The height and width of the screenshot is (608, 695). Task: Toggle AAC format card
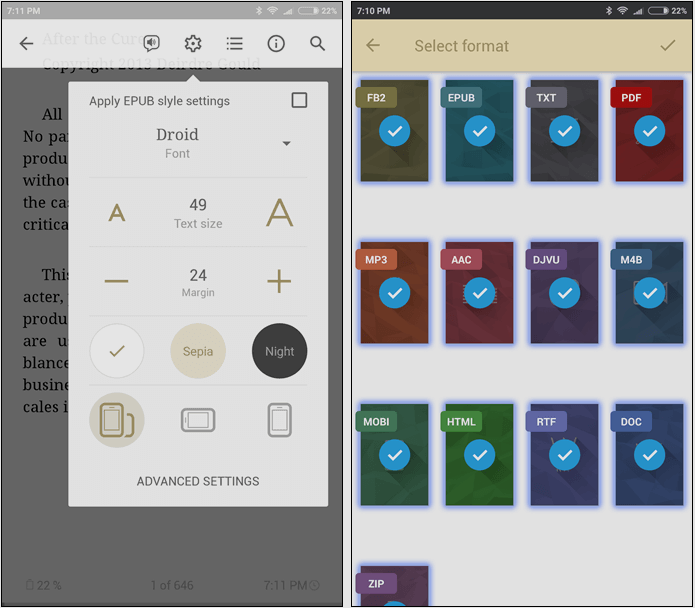pyautogui.click(x=480, y=292)
